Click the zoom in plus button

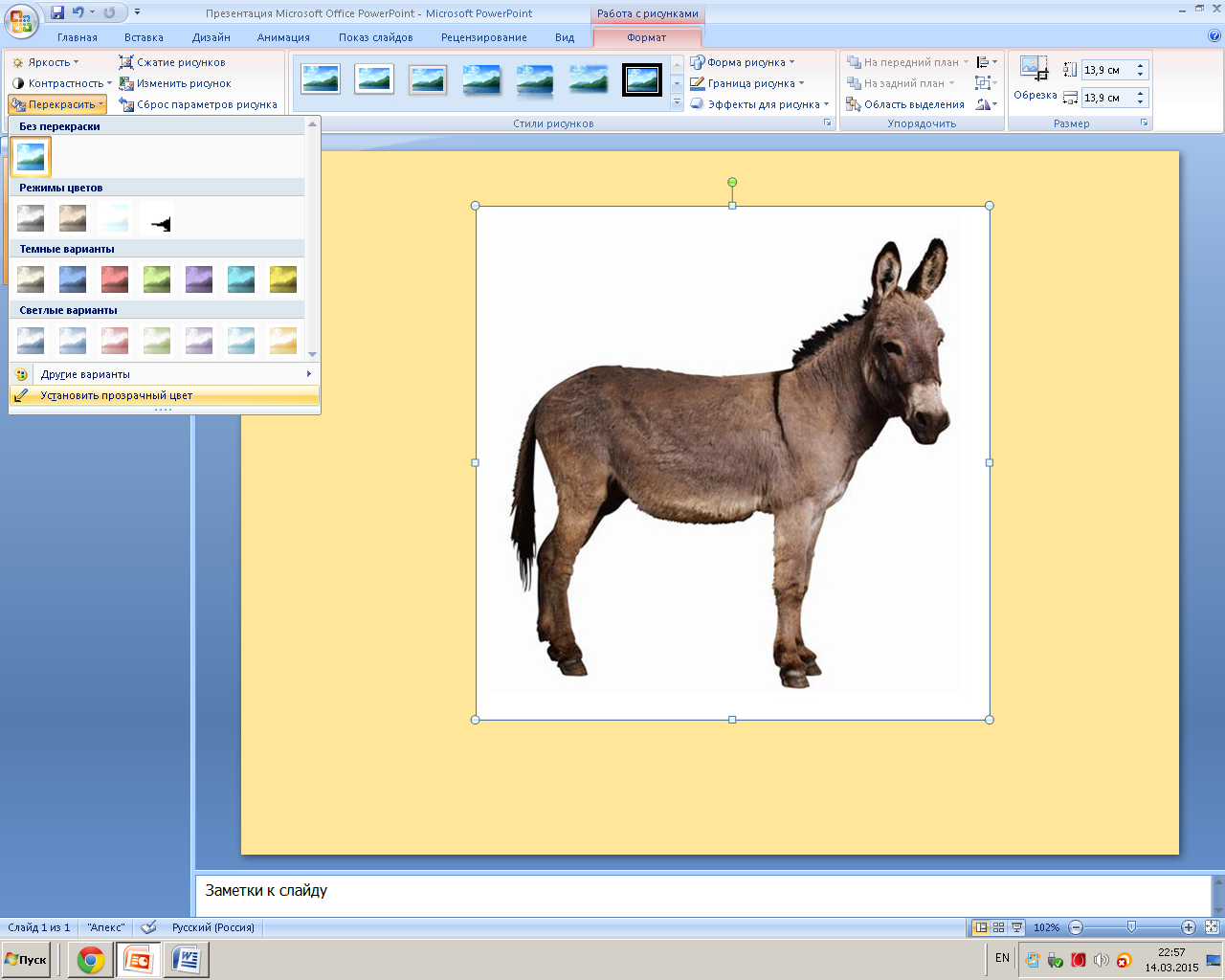click(x=1188, y=927)
